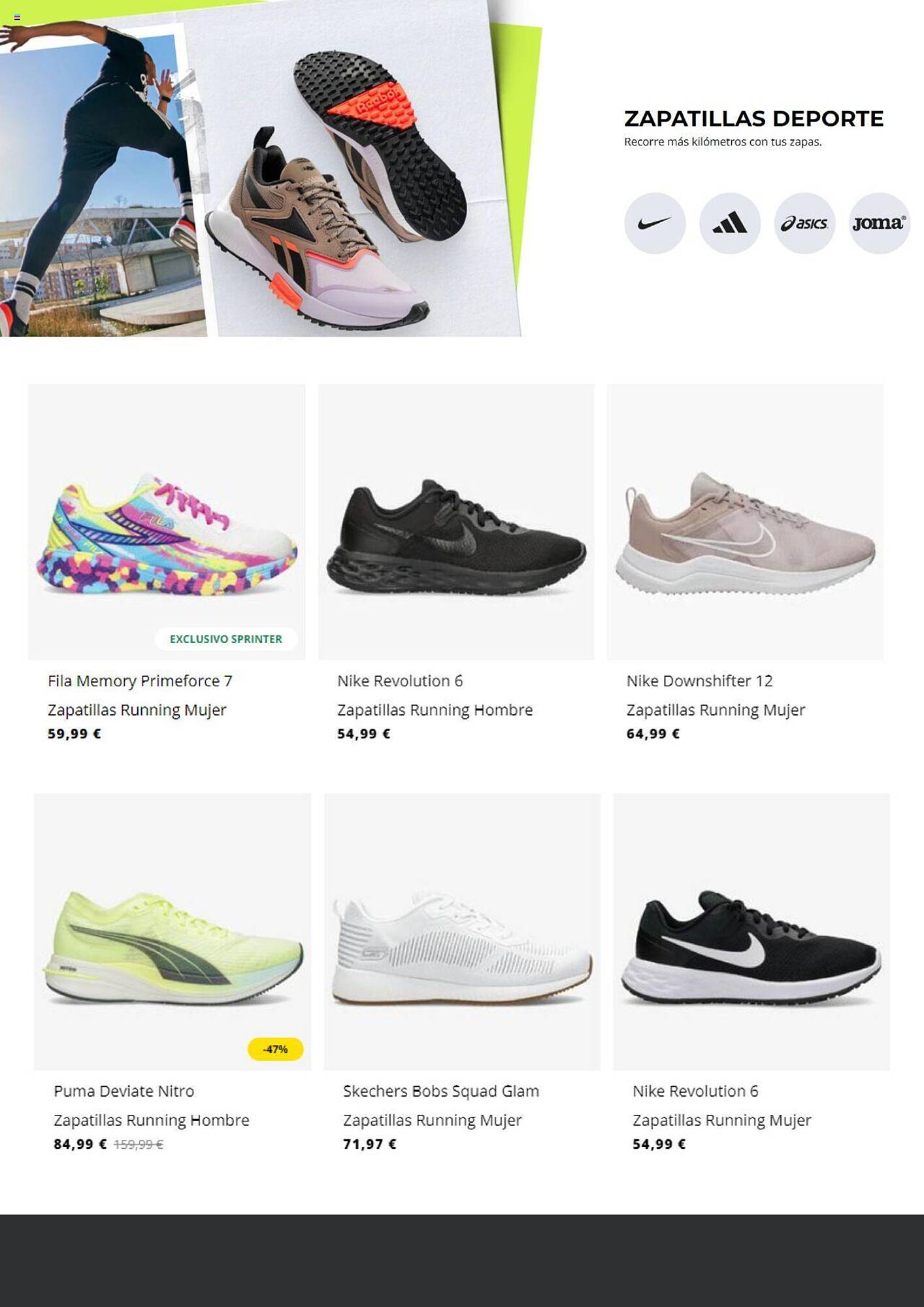Open the black Nike Revolution 6 Hombre image
924x1307 pixels.
(456, 522)
